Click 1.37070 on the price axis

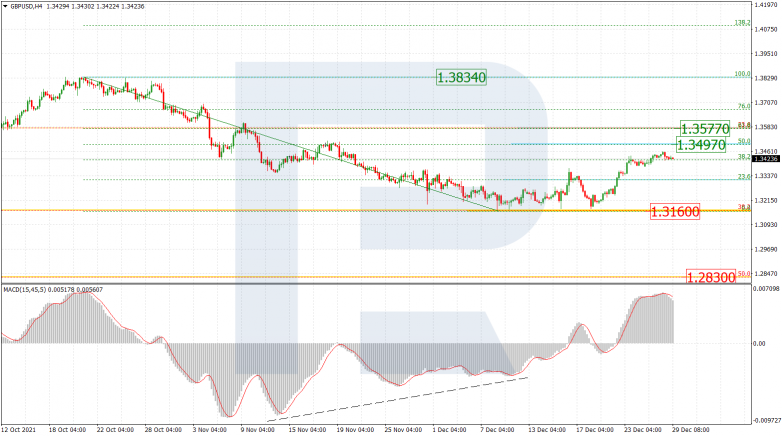(766, 103)
